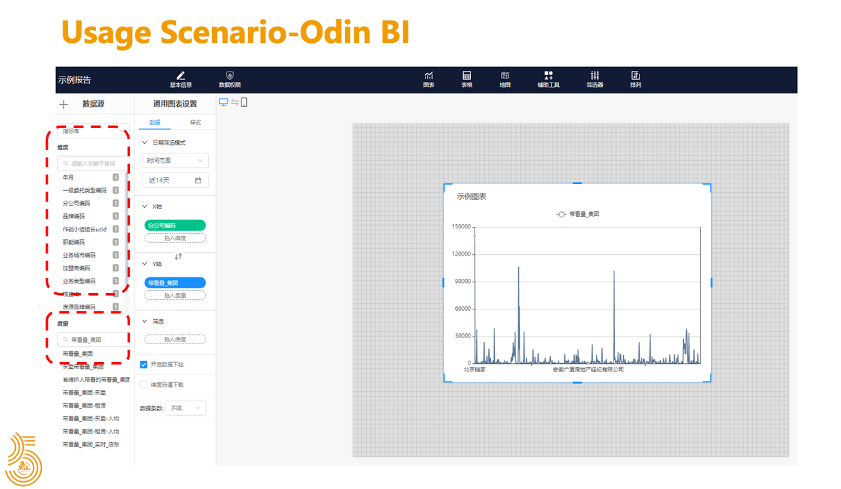Open the 数据条数 不限 dropdown

click(186, 408)
